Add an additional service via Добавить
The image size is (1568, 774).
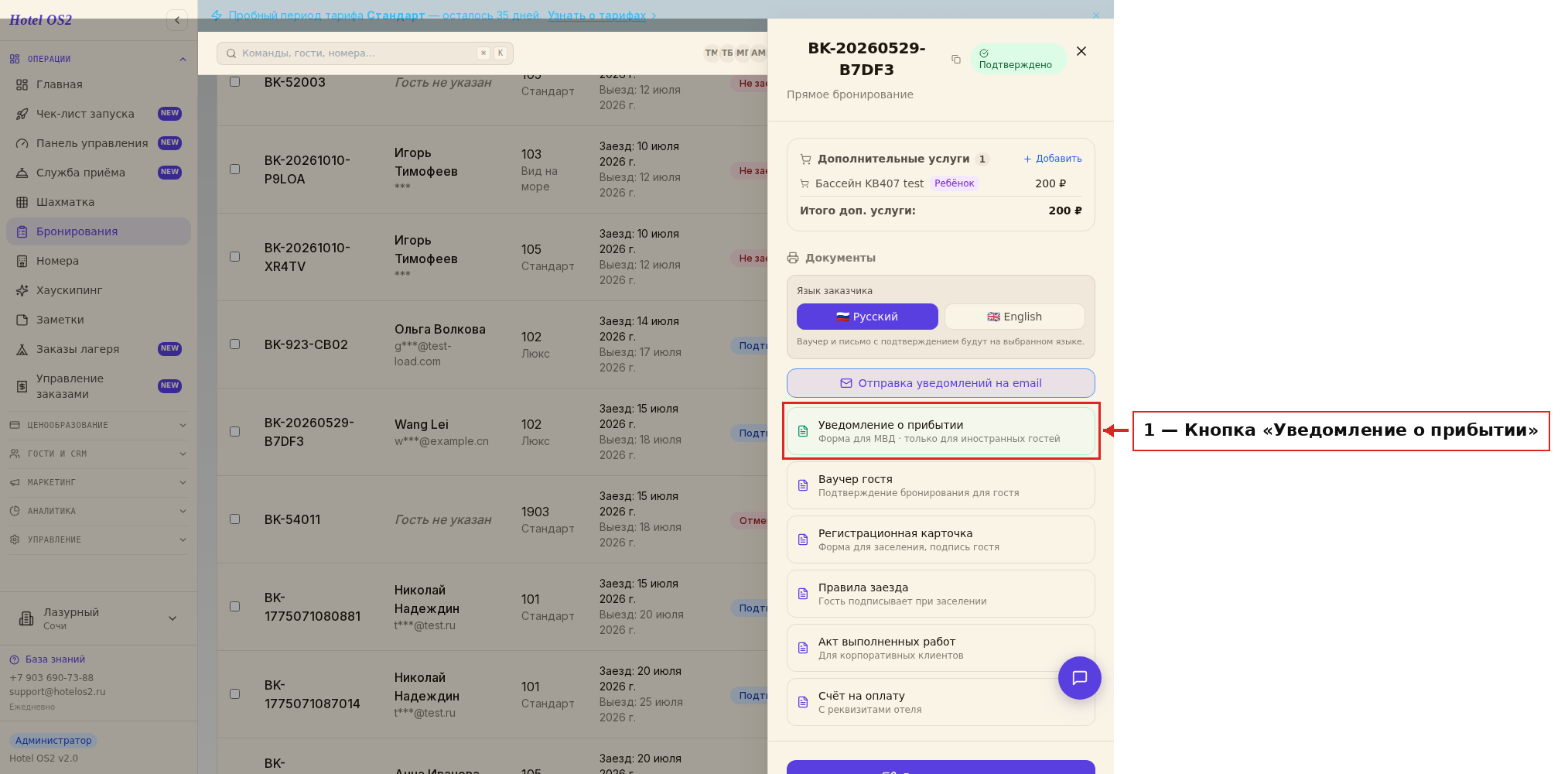1052,159
